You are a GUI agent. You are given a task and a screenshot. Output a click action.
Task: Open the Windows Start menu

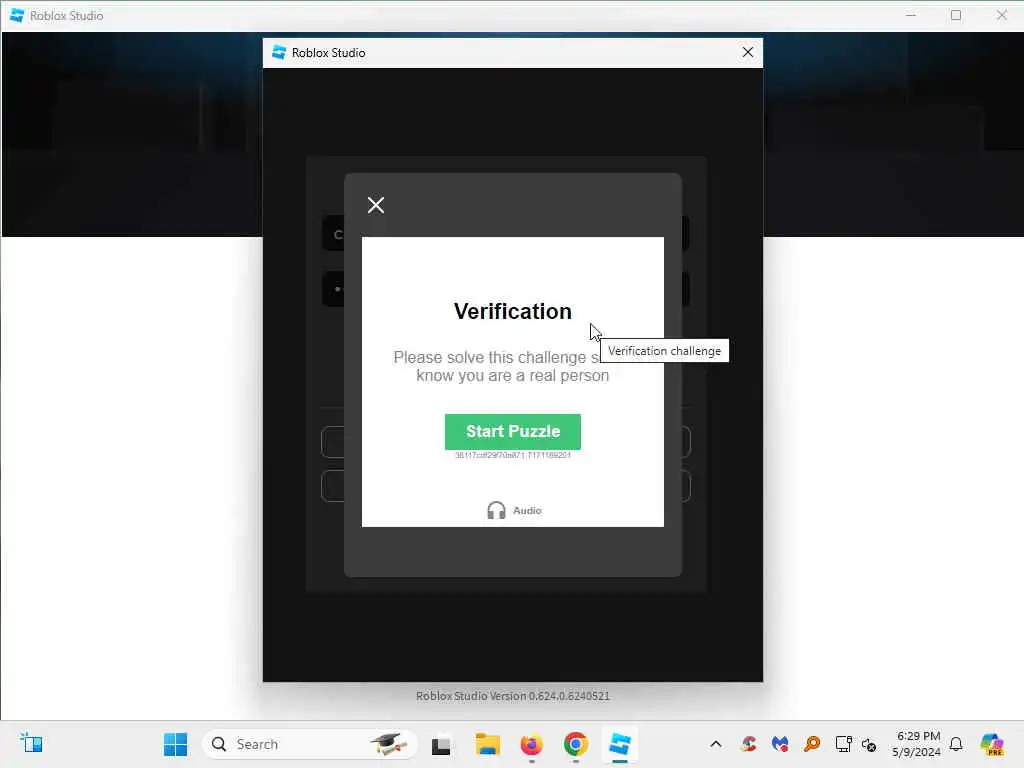point(175,744)
